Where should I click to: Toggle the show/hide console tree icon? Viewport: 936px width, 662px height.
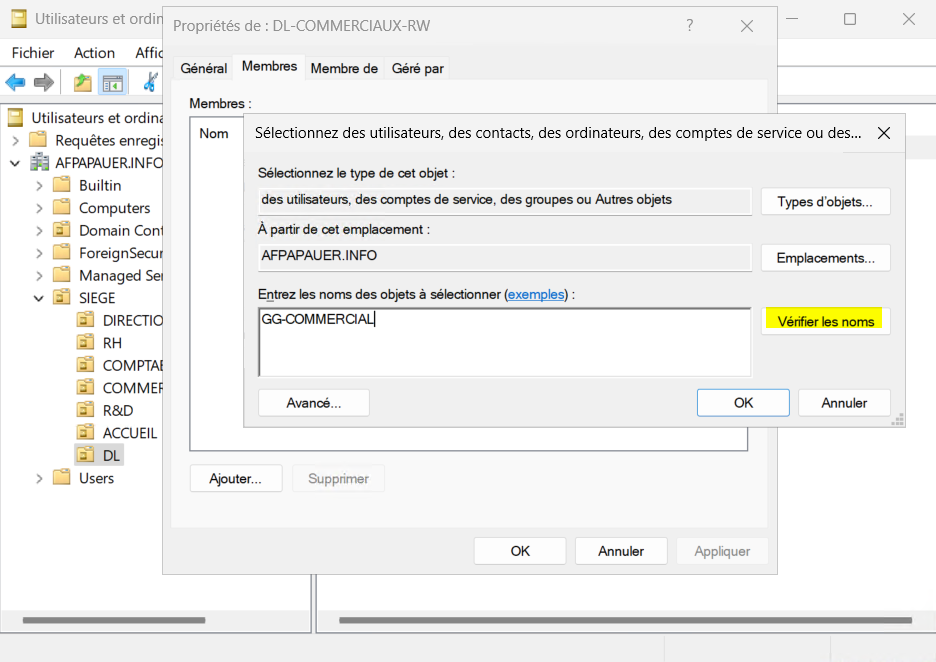coord(112,82)
